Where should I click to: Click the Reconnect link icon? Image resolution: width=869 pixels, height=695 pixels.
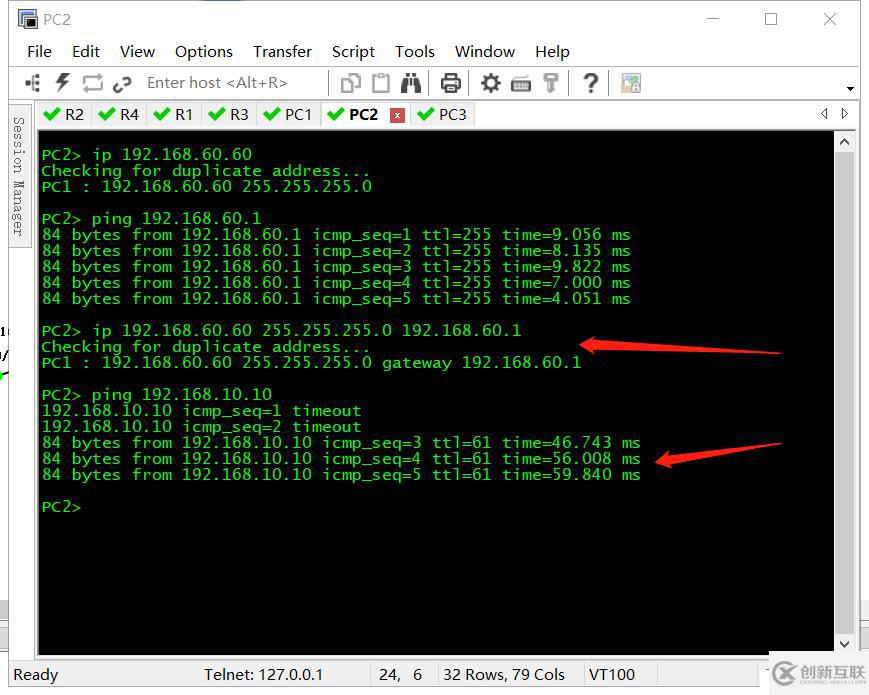pyautogui.click(x=122, y=84)
